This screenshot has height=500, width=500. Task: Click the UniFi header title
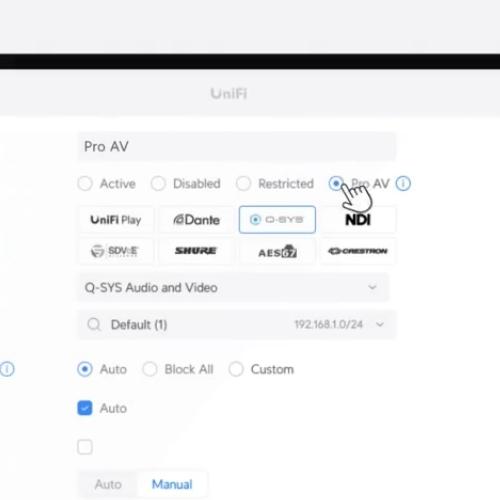[229, 93]
